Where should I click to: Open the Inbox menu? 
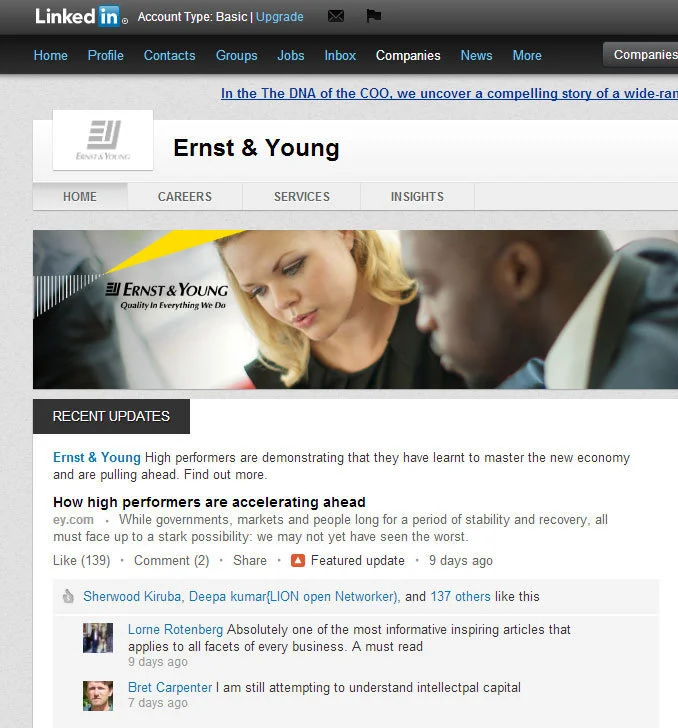coord(340,55)
